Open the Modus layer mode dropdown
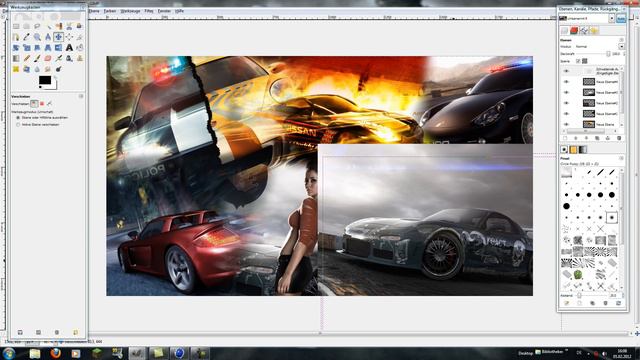The image size is (640, 360). [x=621, y=47]
